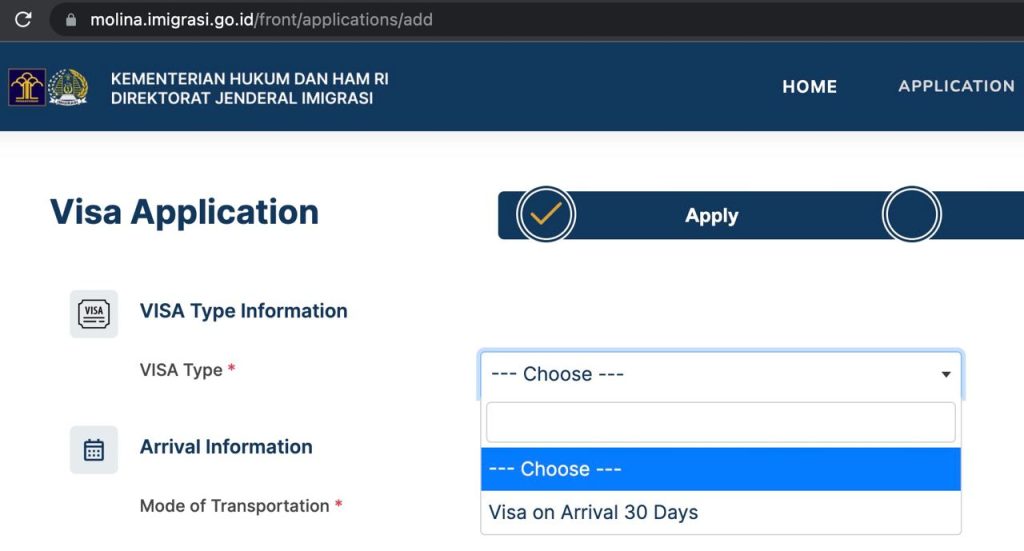
Task: Click the 'Visa Application' page heading
Action: point(184,212)
